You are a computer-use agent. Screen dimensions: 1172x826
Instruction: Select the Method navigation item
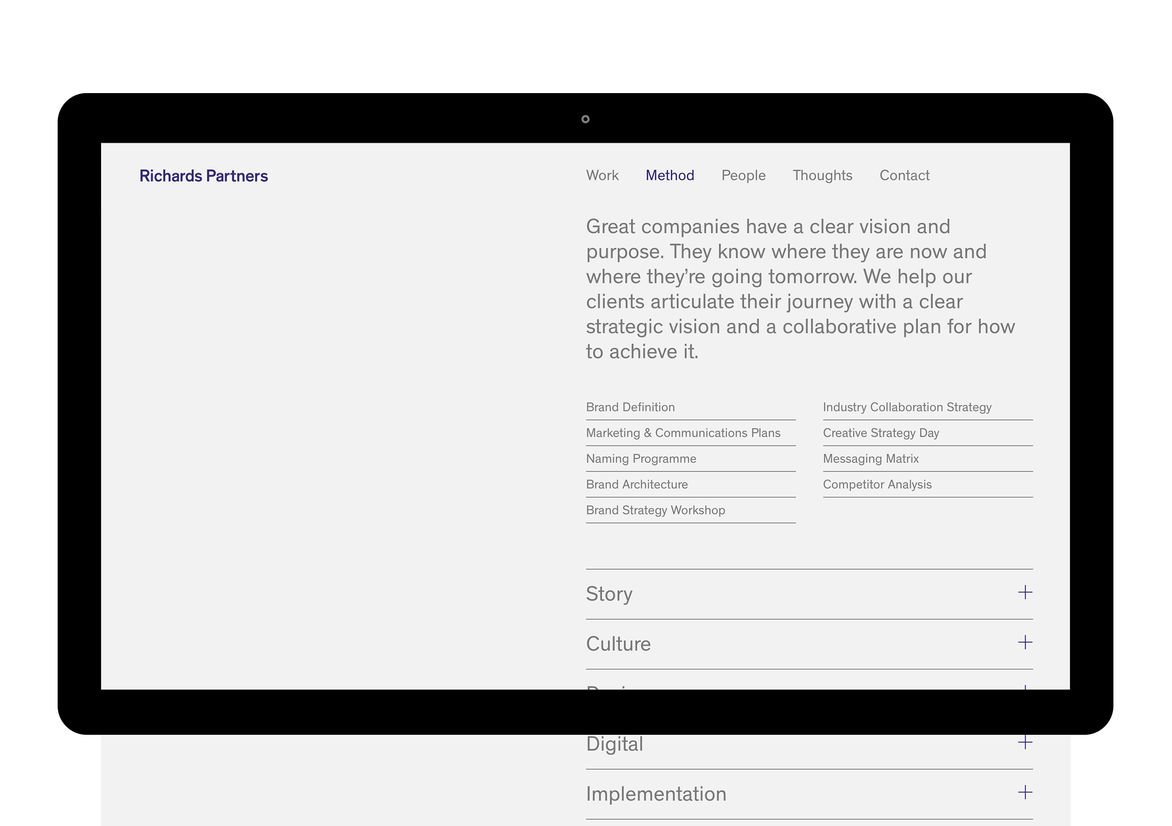tap(670, 175)
